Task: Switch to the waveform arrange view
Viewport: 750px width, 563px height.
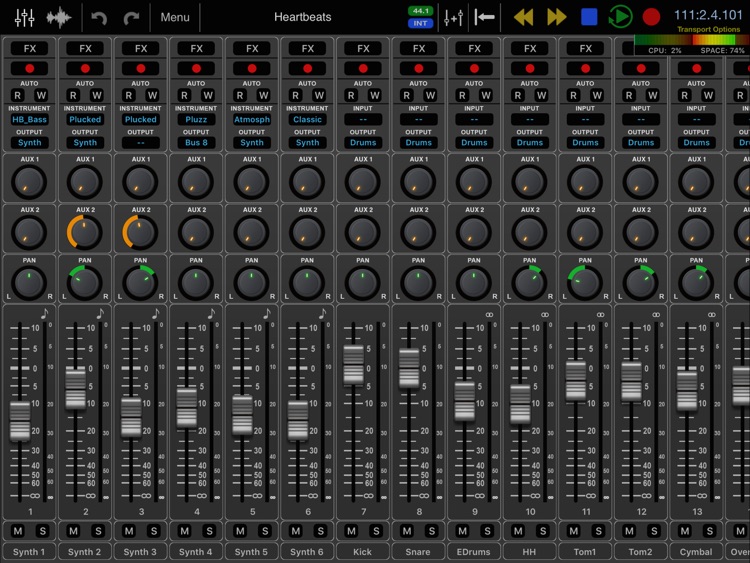Action: coord(59,18)
